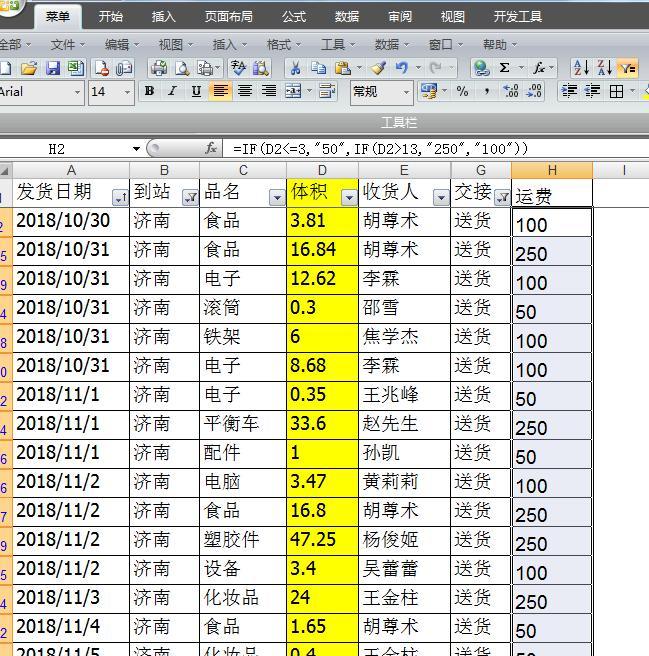Open the 工具 menu
The width and height of the screenshot is (649, 656).
338,44
